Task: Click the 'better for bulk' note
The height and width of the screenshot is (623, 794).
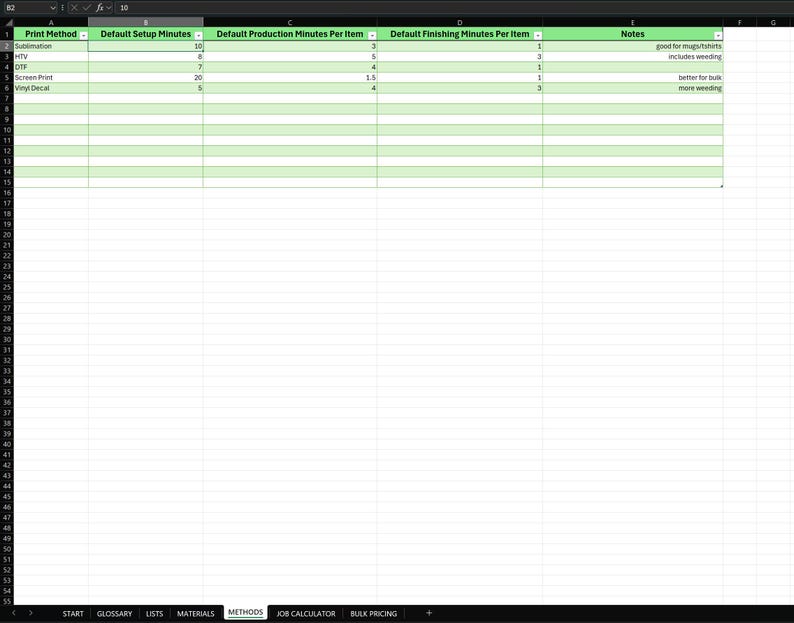Action: [632, 77]
